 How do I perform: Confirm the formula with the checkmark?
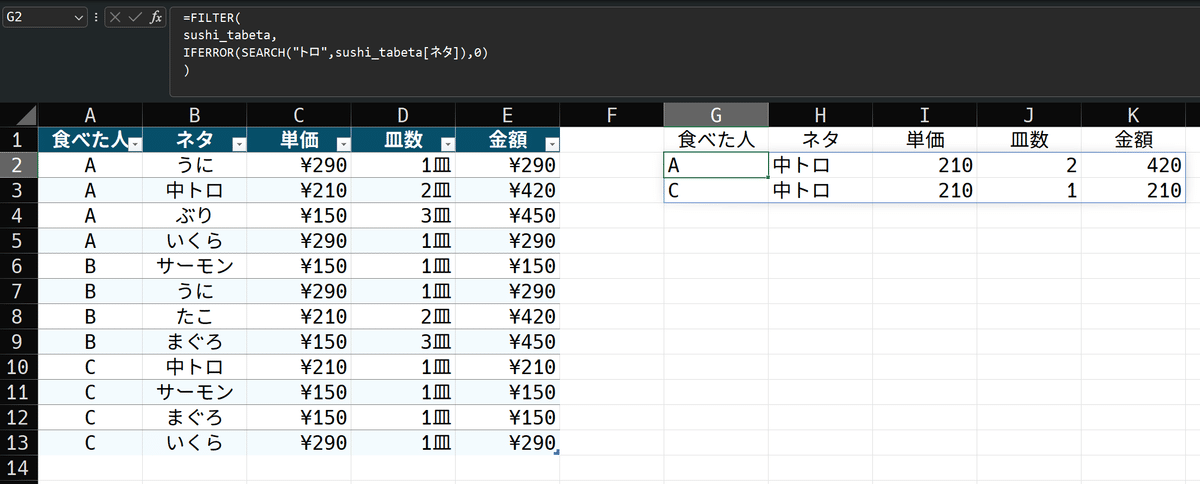pos(136,18)
